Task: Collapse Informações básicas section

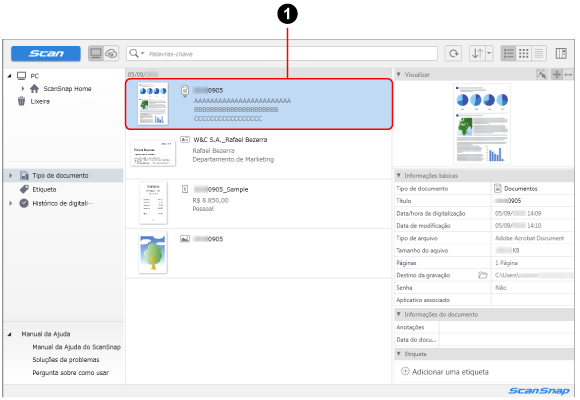Action: [398, 175]
